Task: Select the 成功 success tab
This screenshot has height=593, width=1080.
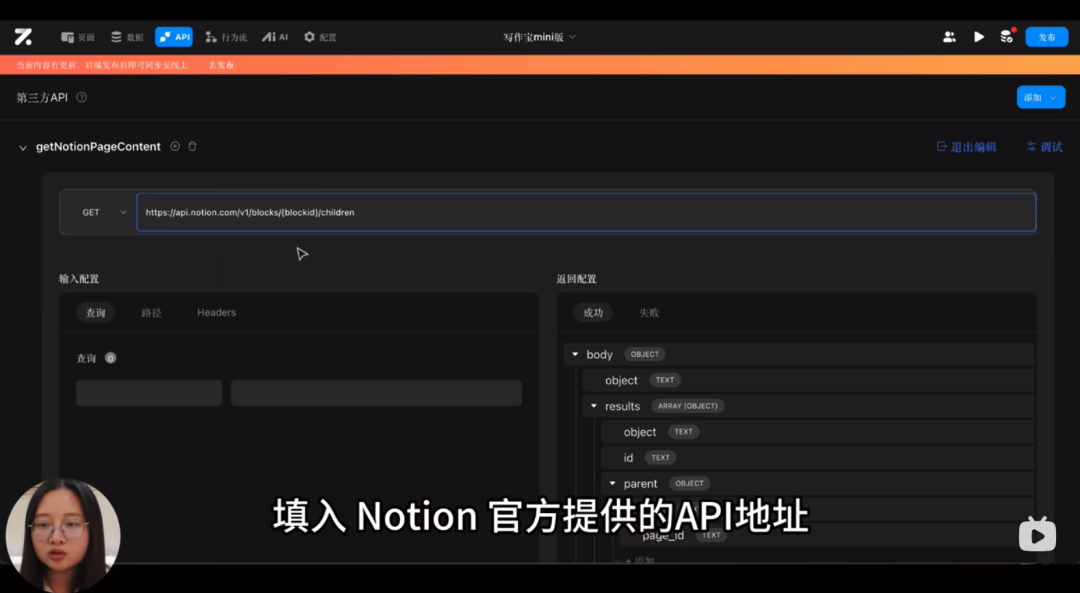Action: [593, 313]
